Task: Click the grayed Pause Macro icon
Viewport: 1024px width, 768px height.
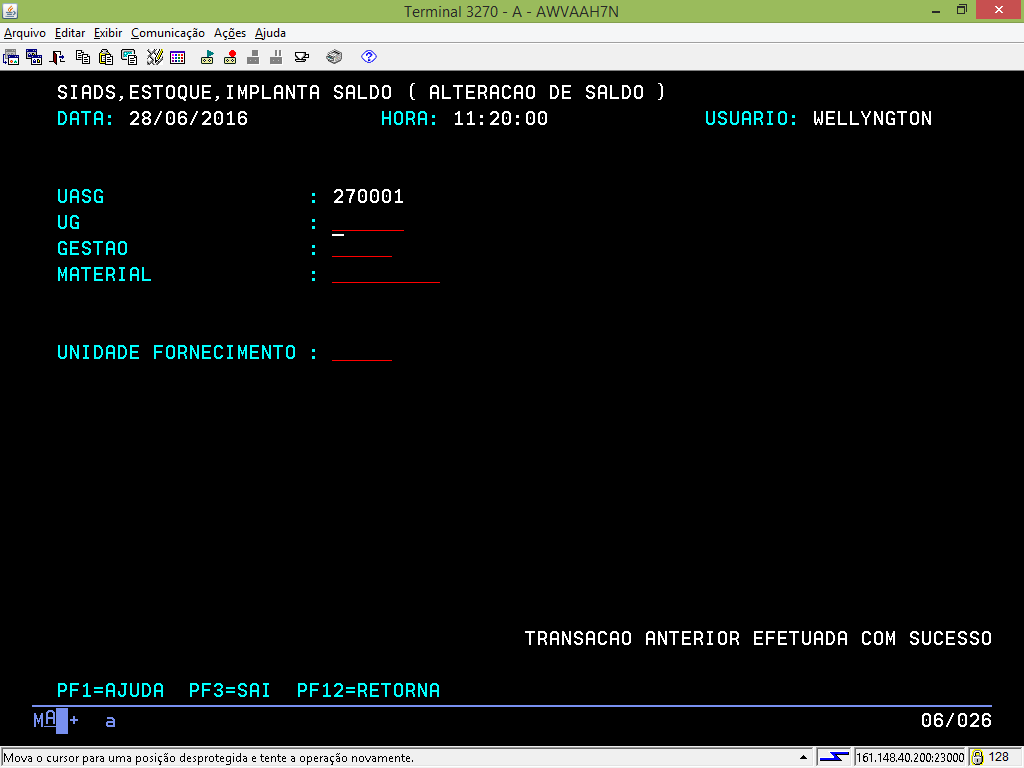Action: click(x=276, y=57)
